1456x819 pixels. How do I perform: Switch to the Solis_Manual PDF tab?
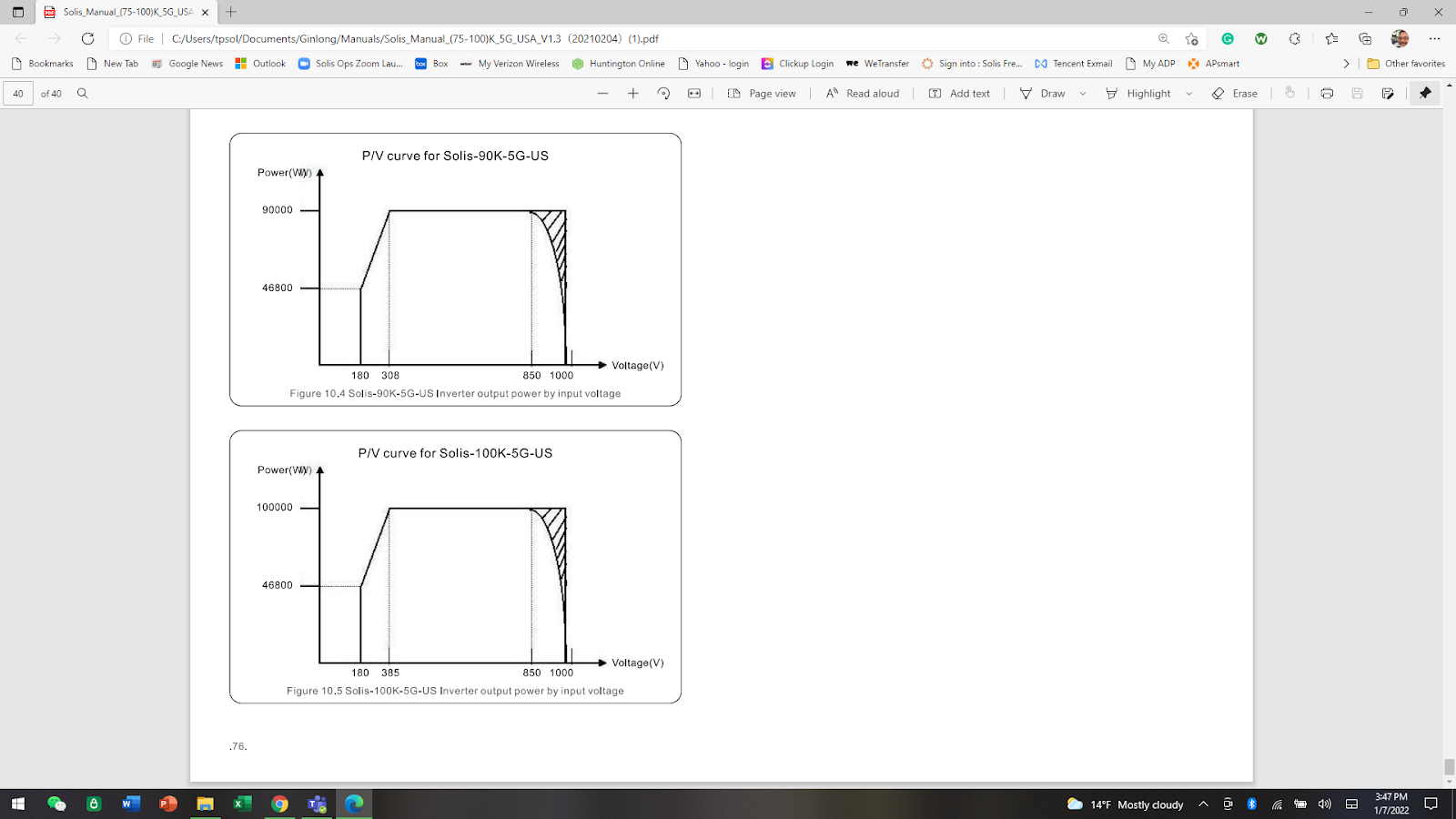tap(127, 12)
